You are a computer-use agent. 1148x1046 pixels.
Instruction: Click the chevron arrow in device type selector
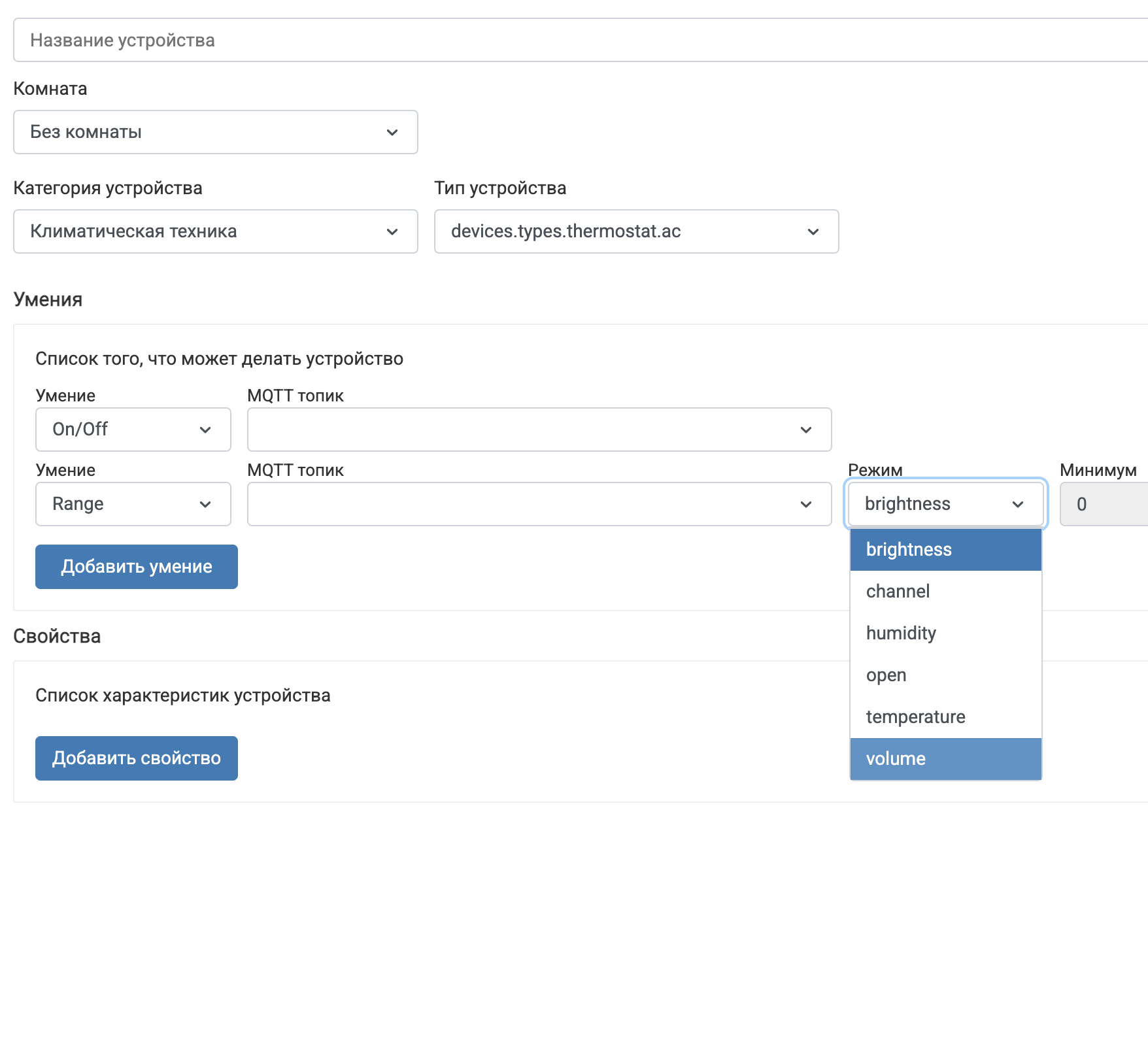[x=813, y=232]
